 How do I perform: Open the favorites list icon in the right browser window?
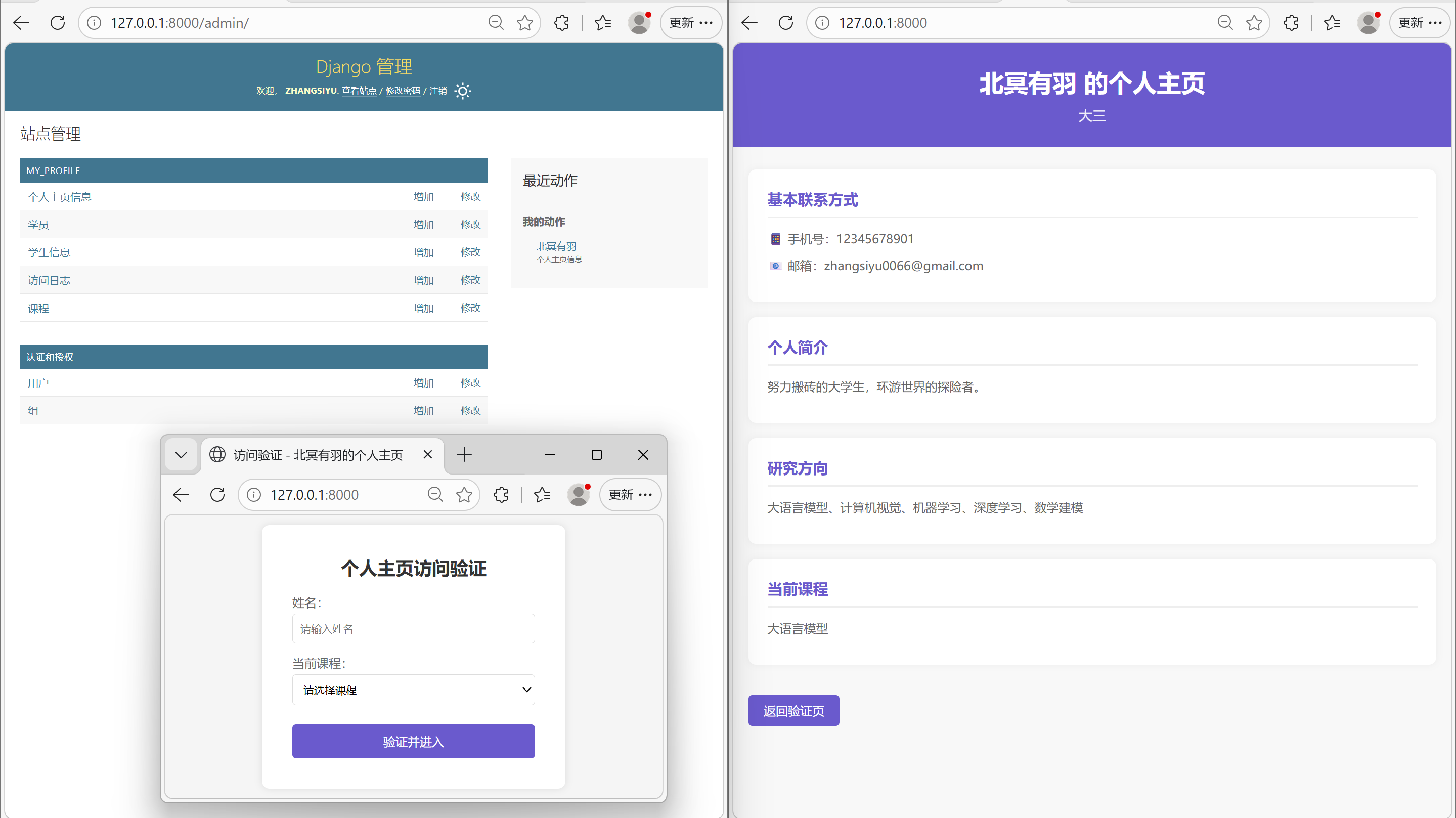[x=1332, y=23]
